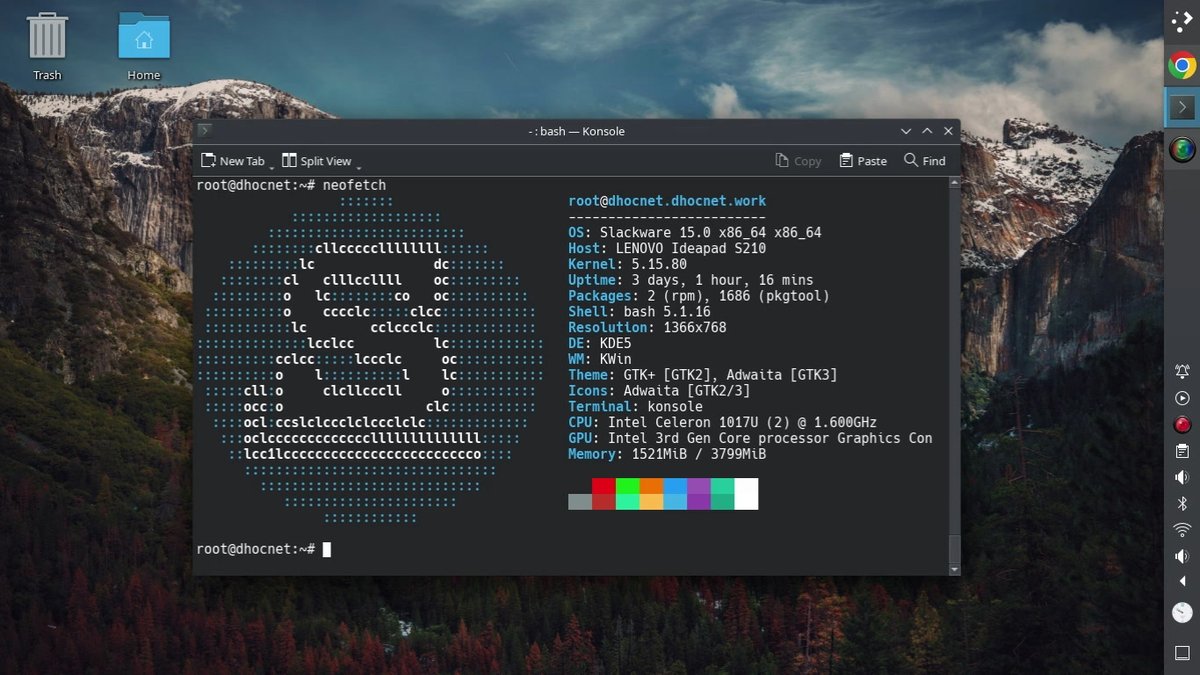Image resolution: width=1200 pixels, height=675 pixels.
Task: Click the white color block in neofetch
Action: [x=746, y=494]
